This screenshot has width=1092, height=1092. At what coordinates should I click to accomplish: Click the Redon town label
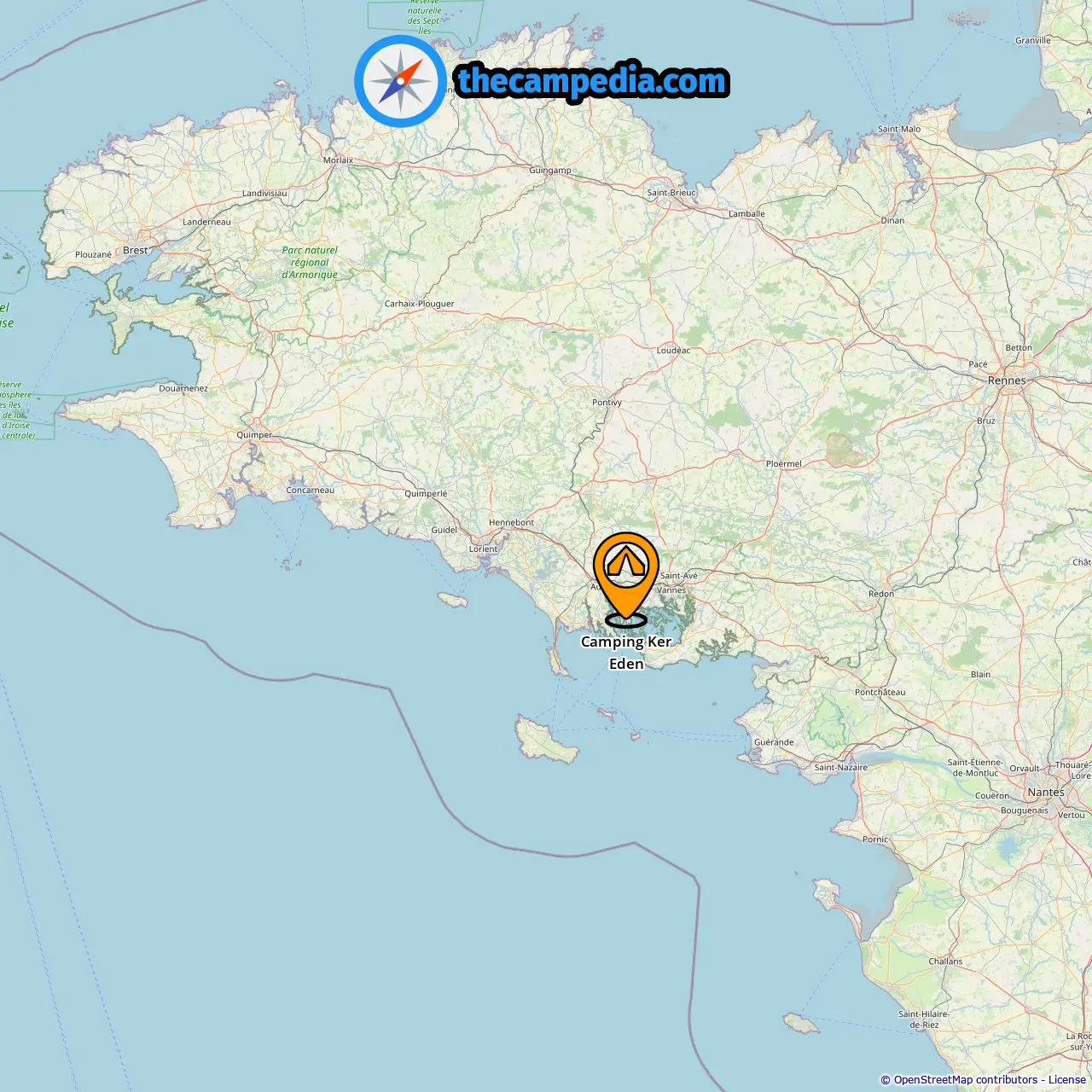click(x=881, y=594)
